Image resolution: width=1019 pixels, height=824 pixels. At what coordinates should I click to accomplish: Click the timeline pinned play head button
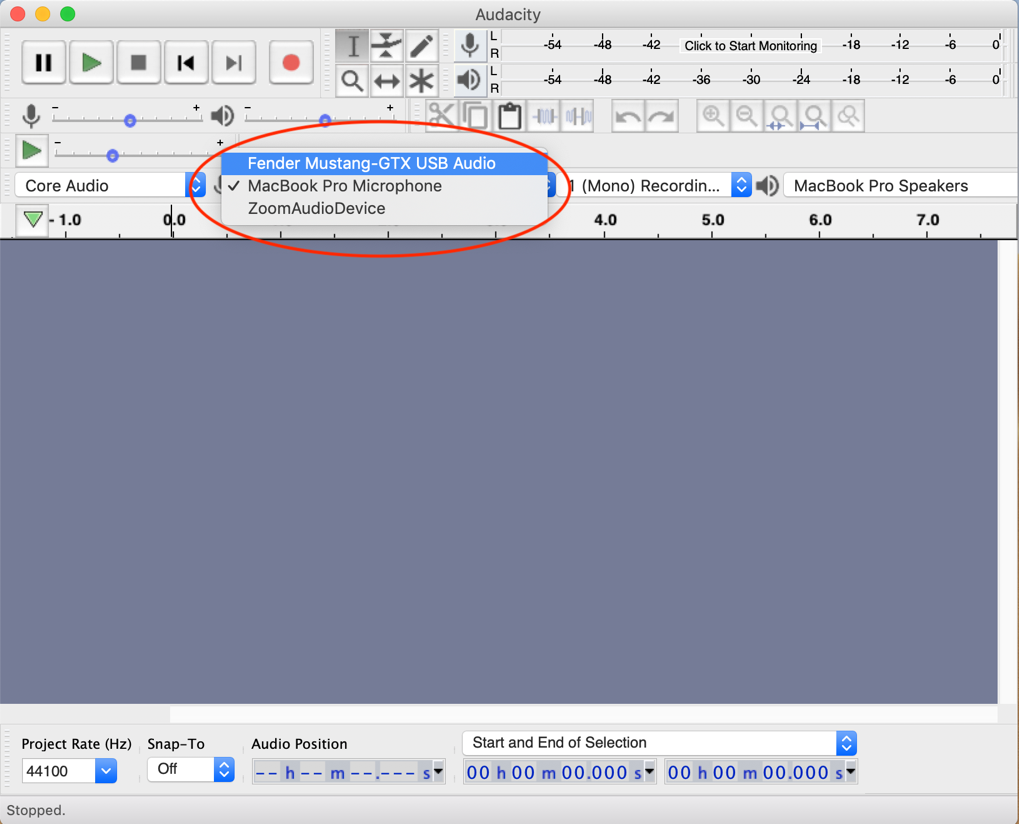pyautogui.click(x=32, y=220)
